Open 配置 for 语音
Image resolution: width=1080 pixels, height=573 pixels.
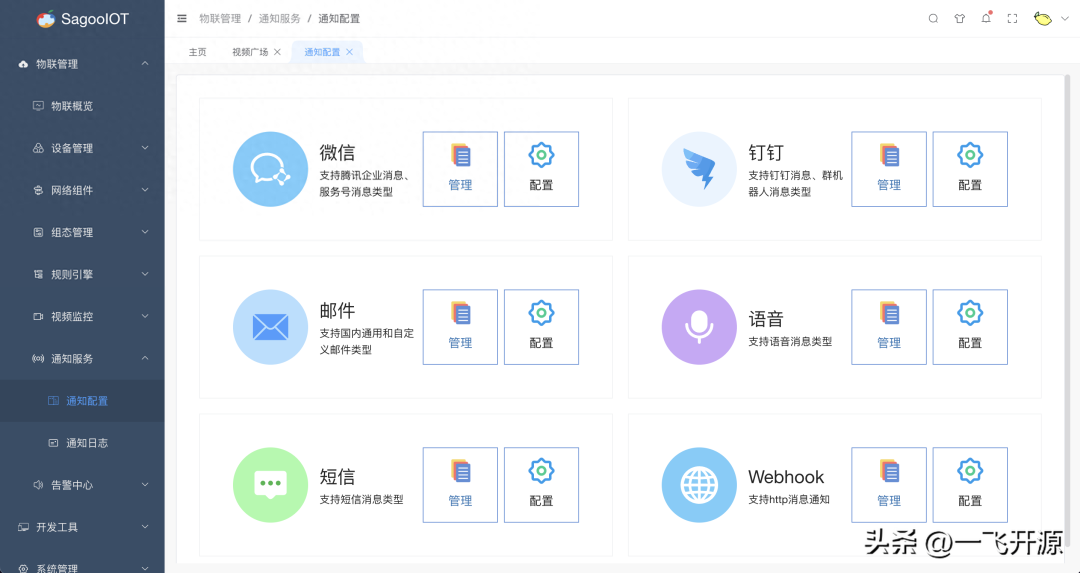(x=970, y=327)
